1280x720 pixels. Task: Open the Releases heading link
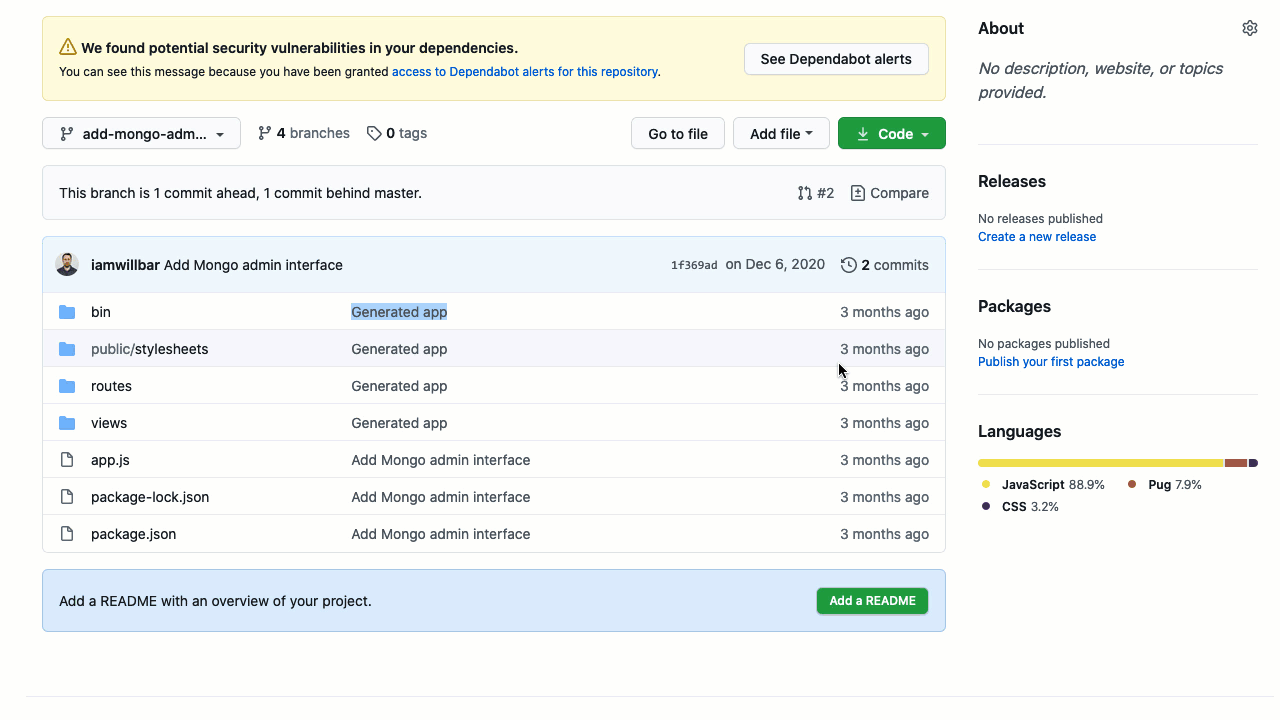click(x=1012, y=181)
